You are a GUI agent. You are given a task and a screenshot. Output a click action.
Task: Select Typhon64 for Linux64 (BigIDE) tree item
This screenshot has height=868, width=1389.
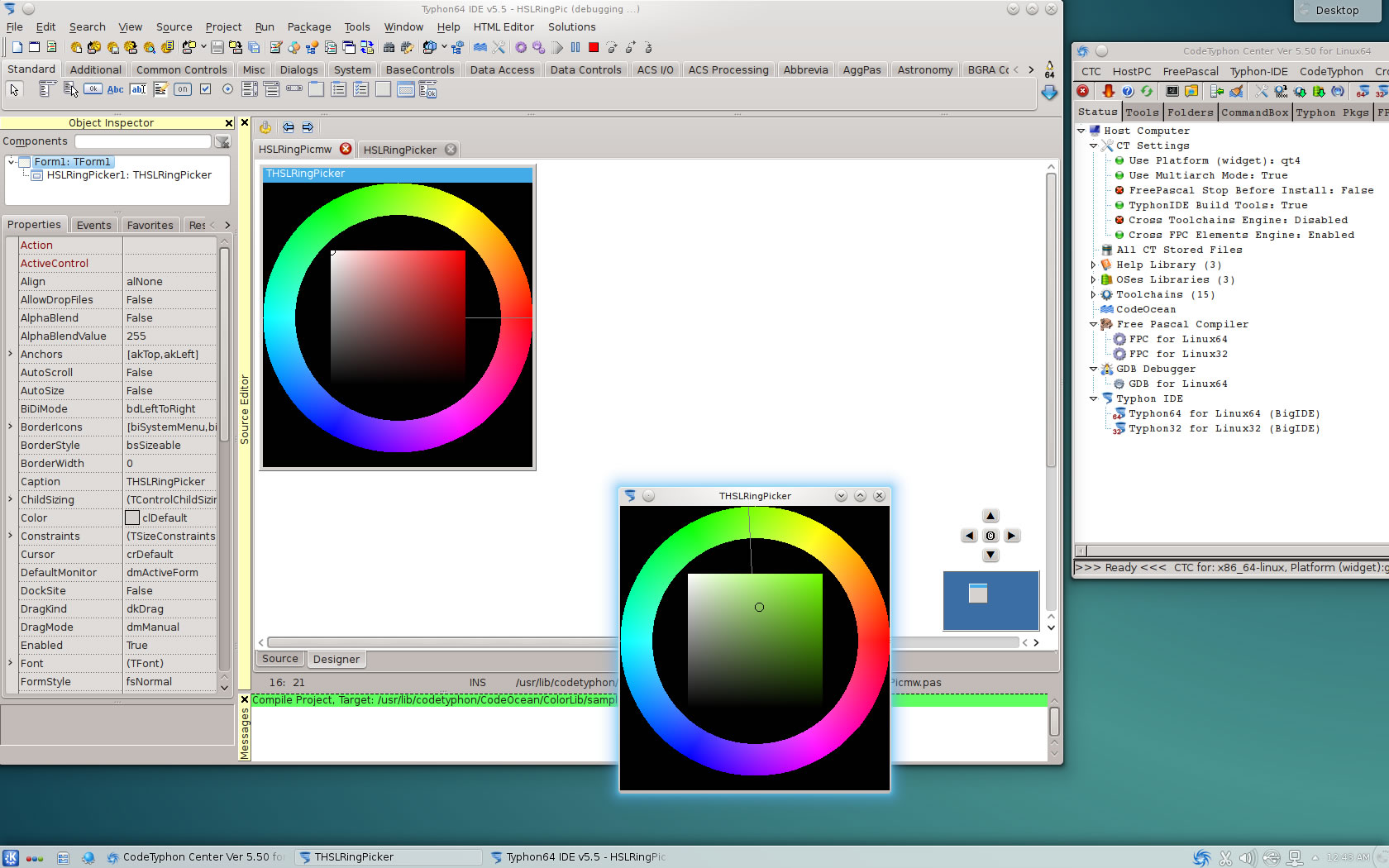tap(1224, 413)
